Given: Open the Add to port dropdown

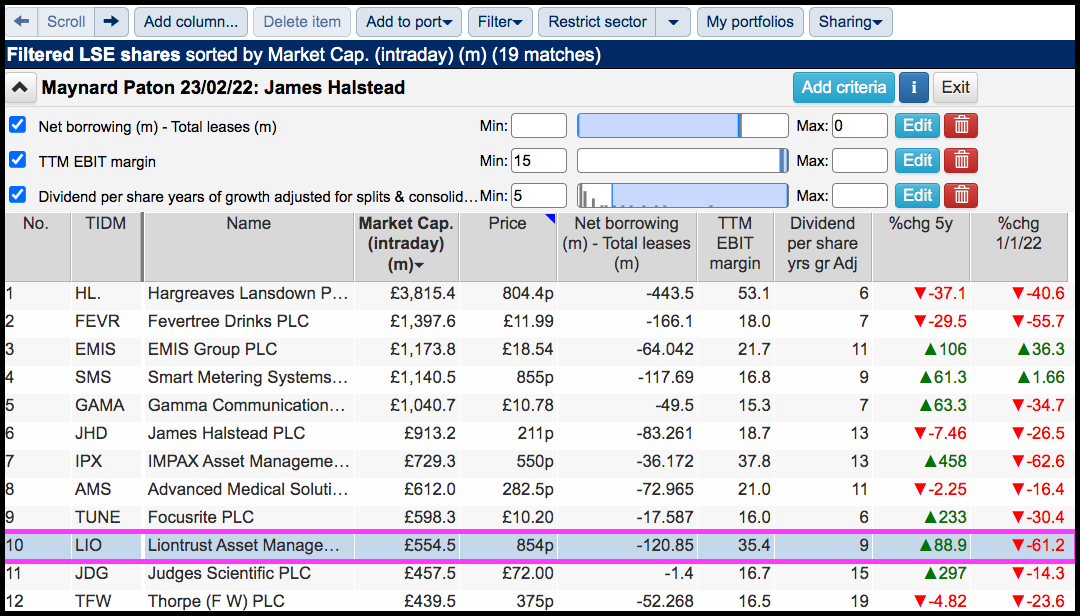Looking at the screenshot, I should (409, 22).
